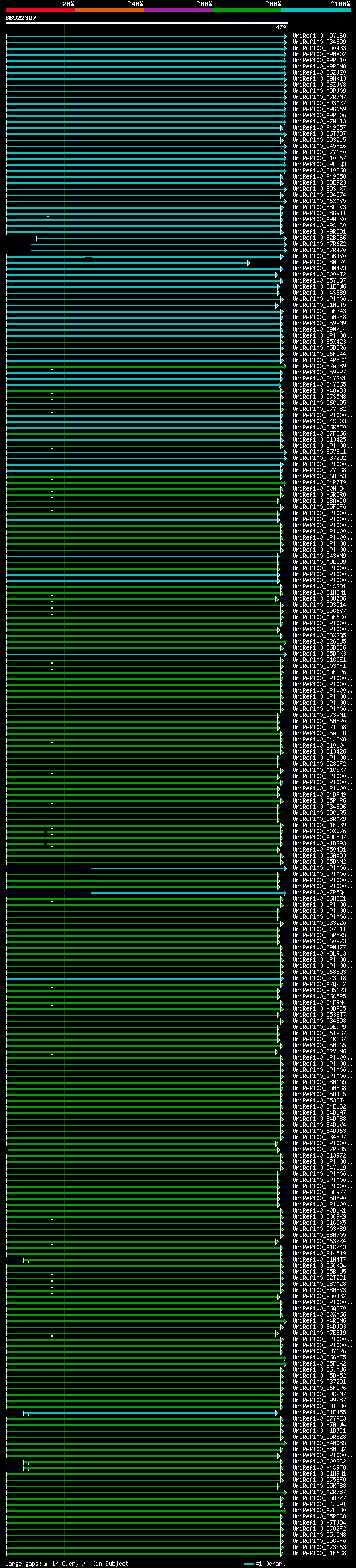
Task: Click the UniRef100_B4DPM9 label
Action: (x=319, y=794)
